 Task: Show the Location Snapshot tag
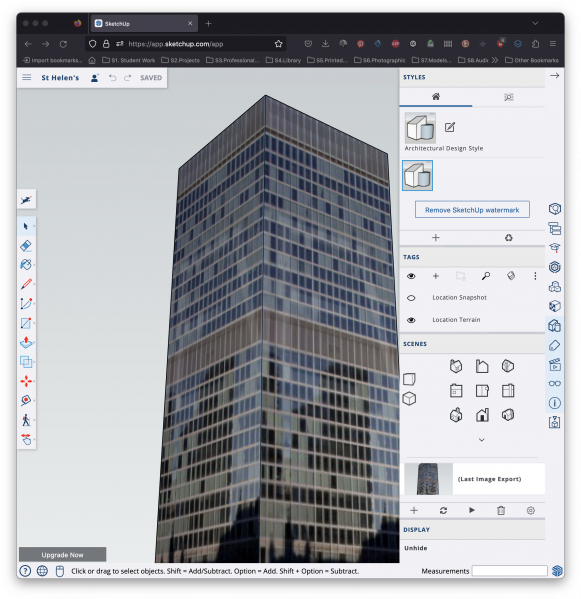(411, 298)
